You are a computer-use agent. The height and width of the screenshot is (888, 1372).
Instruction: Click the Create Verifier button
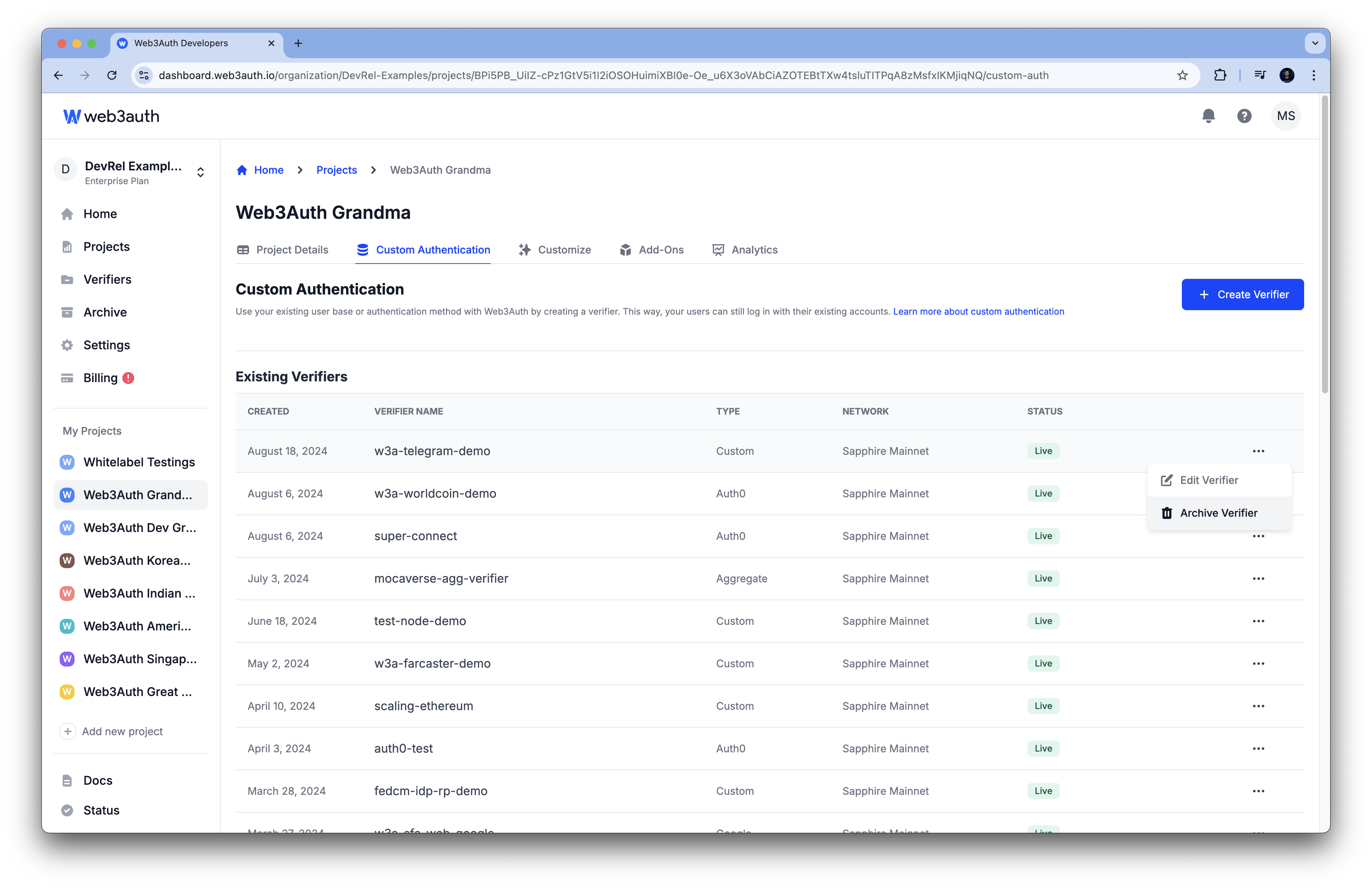click(1242, 295)
